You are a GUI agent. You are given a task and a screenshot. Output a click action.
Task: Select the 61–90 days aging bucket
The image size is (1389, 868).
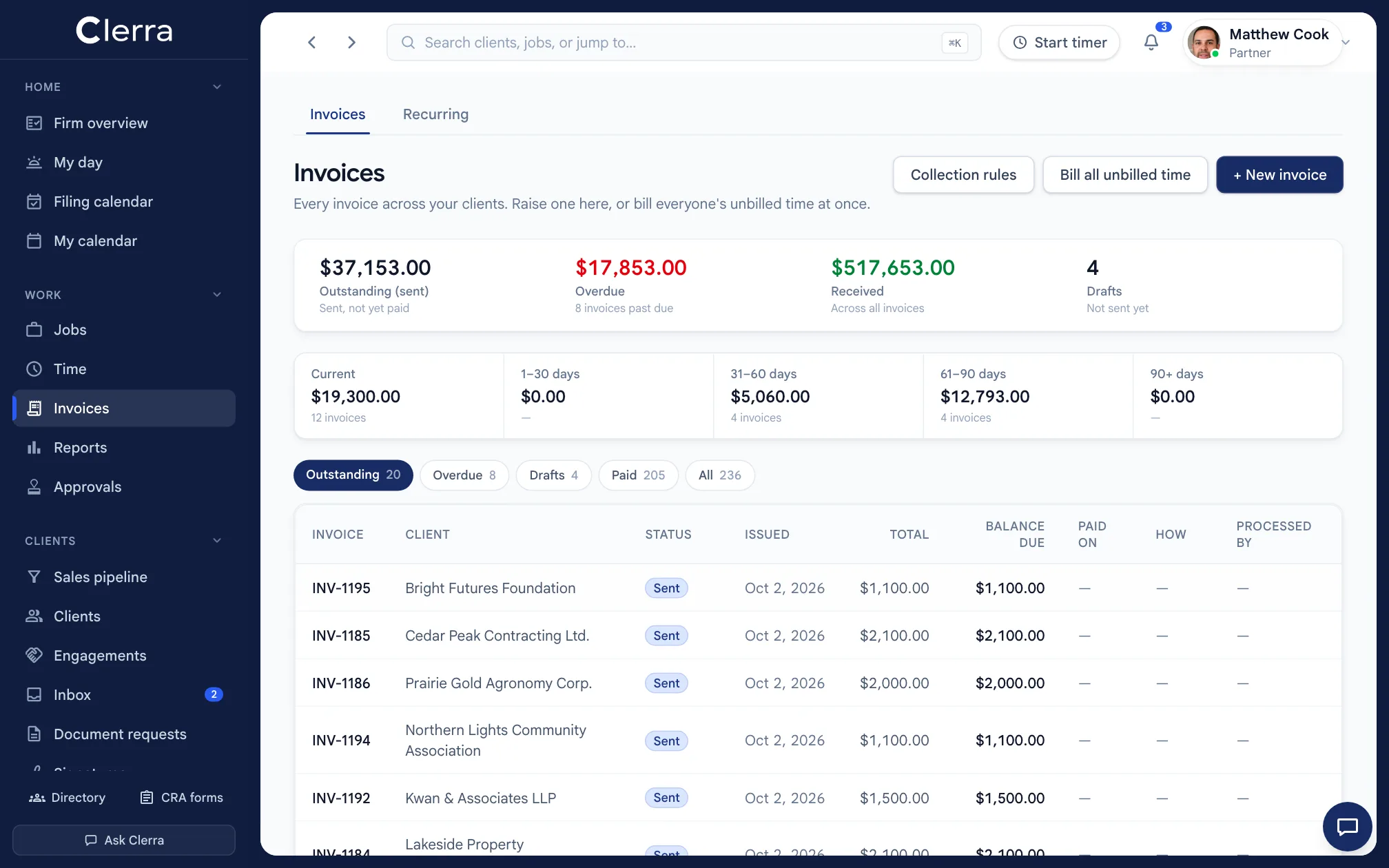[1028, 396]
